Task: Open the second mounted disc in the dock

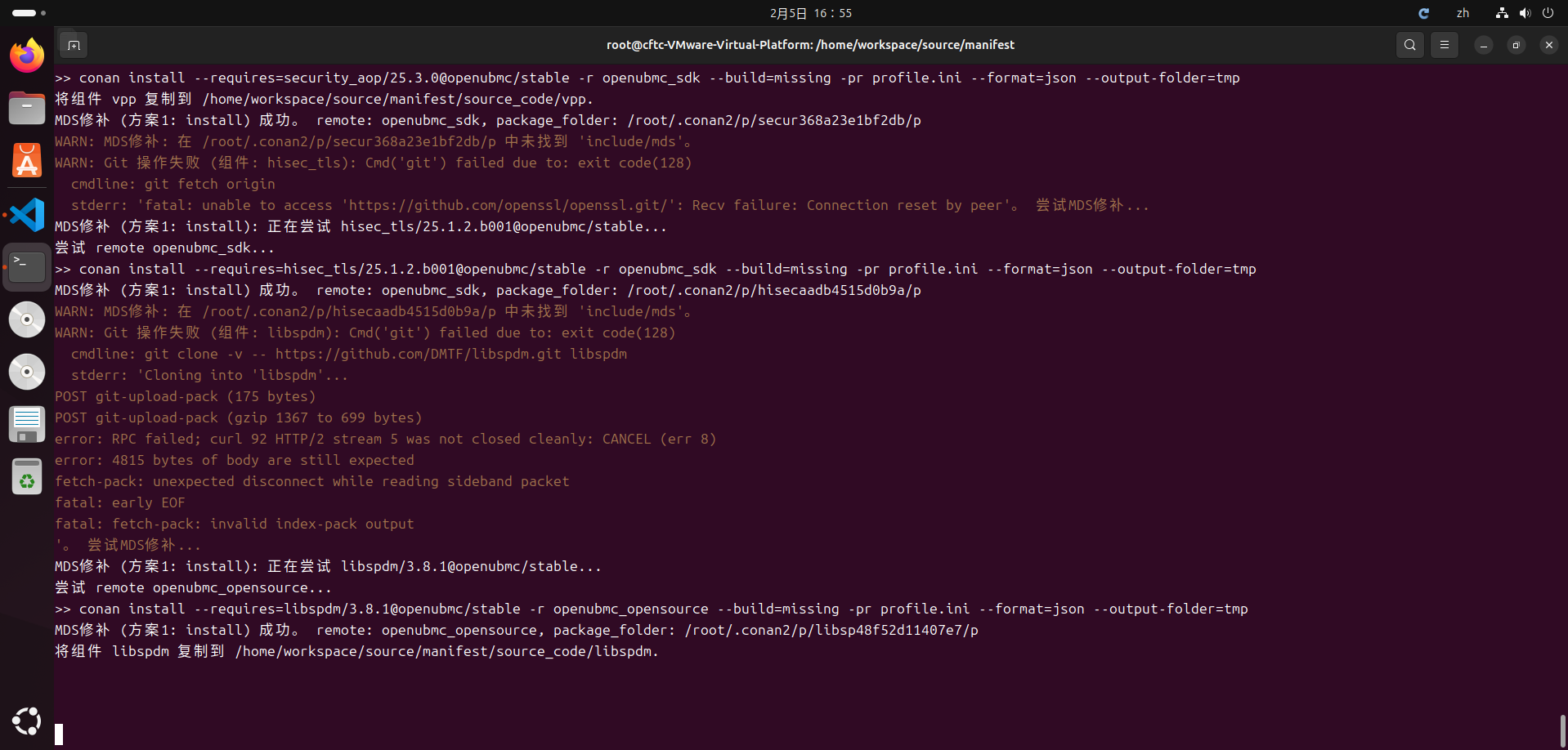Action: (x=27, y=372)
